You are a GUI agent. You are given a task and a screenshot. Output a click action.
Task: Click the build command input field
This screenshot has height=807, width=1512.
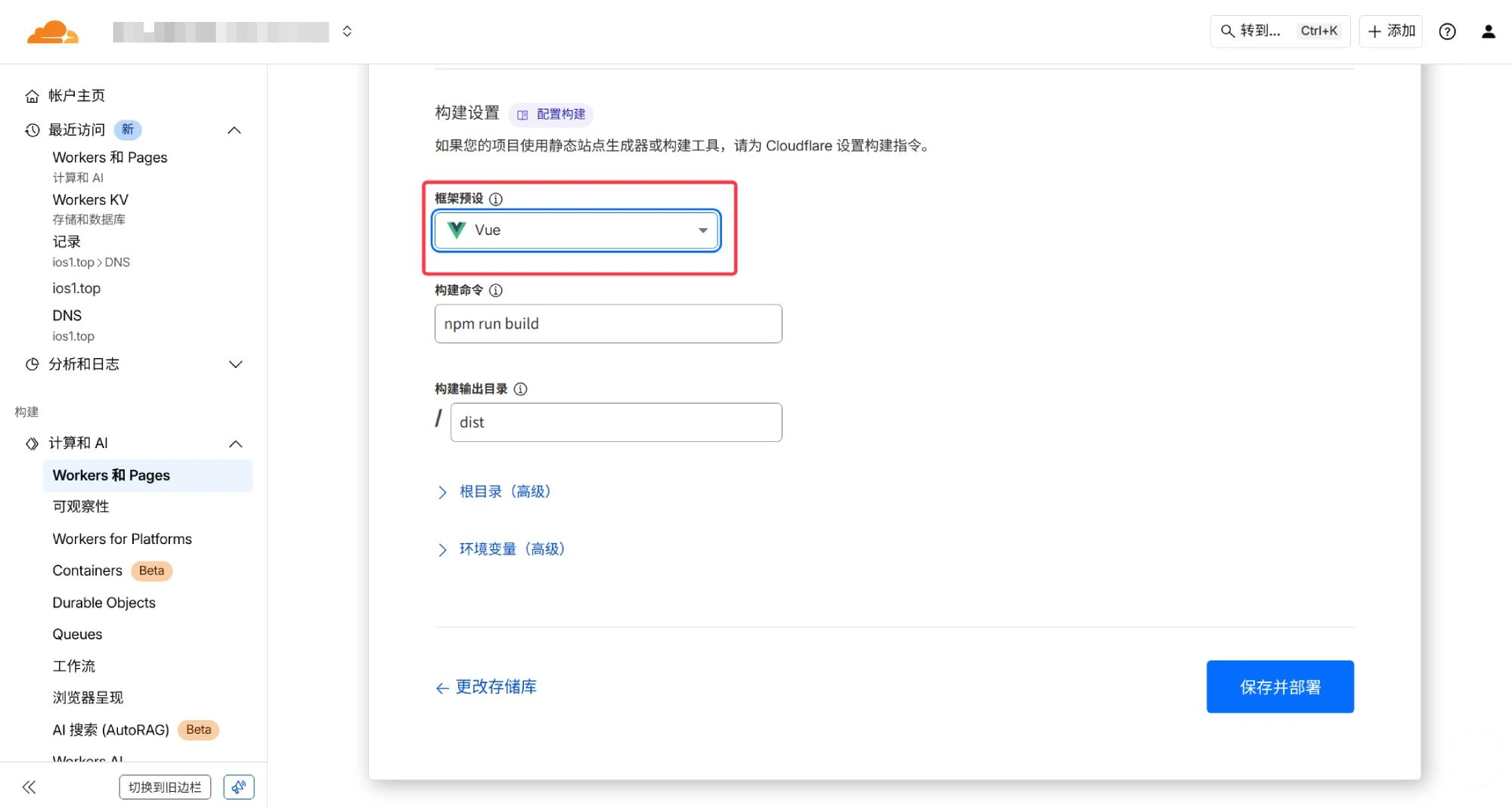tap(608, 324)
